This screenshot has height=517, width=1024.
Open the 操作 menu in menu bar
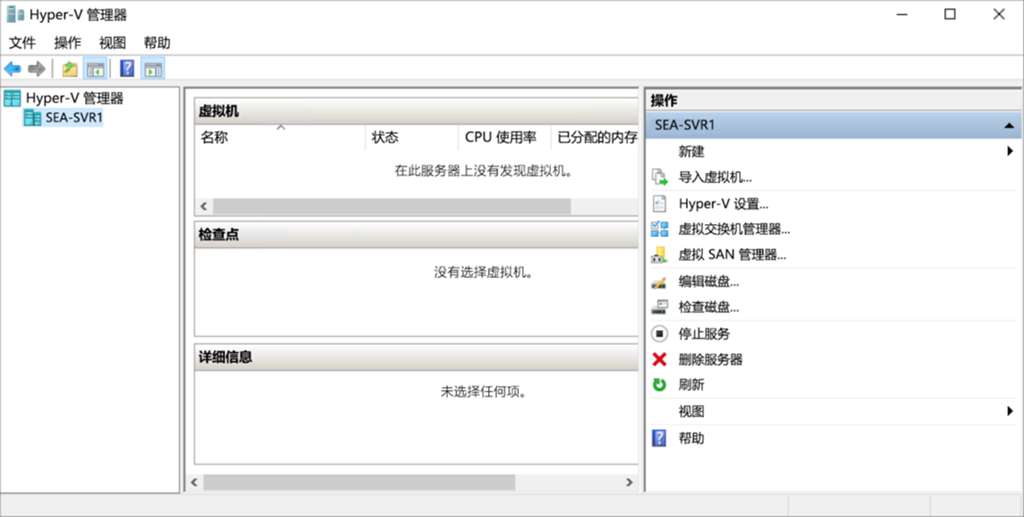[x=68, y=43]
